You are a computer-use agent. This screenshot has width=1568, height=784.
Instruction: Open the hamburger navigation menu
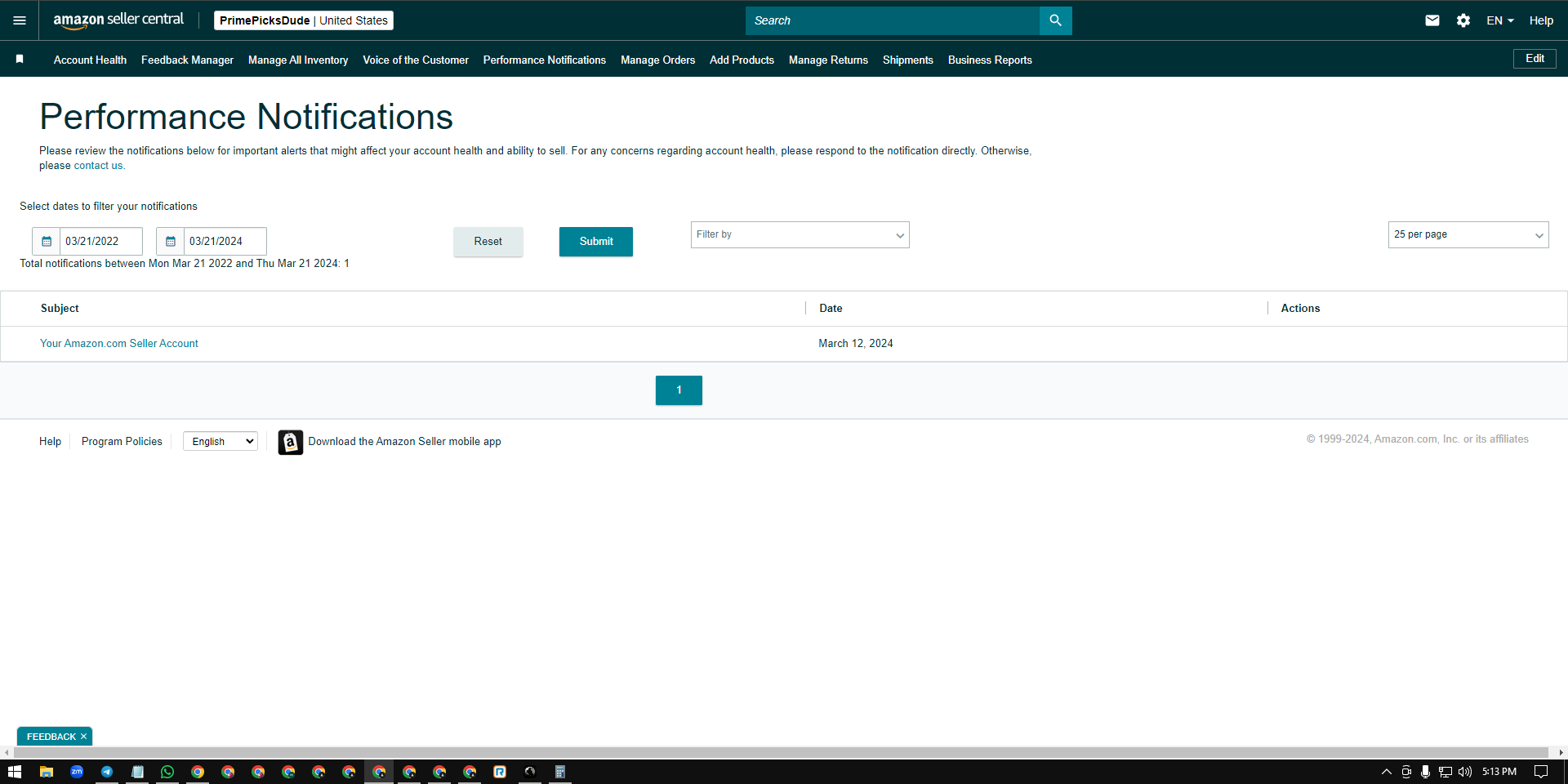tap(20, 20)
